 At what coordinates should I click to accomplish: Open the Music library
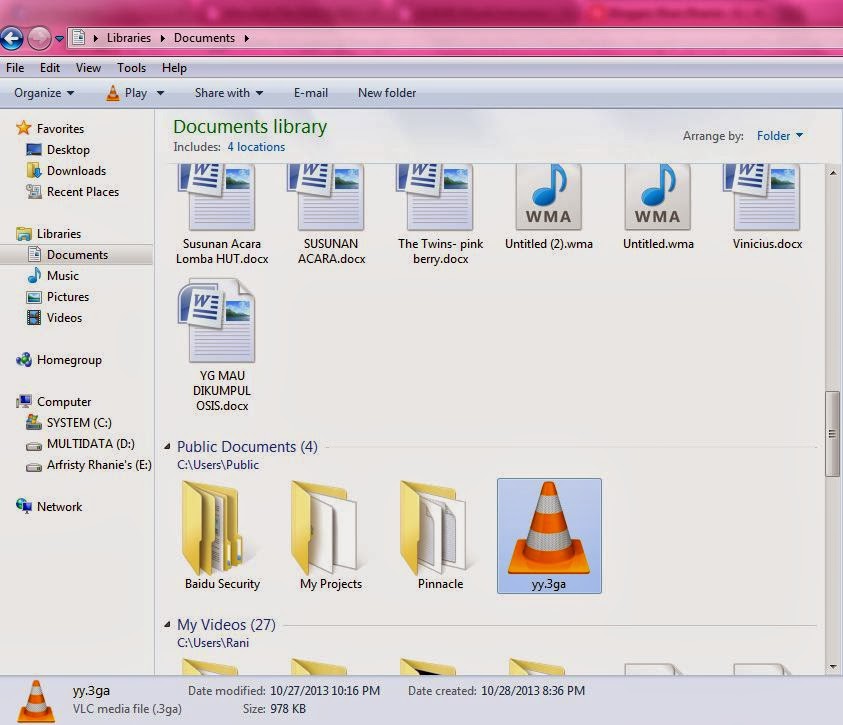click(53, 276)
